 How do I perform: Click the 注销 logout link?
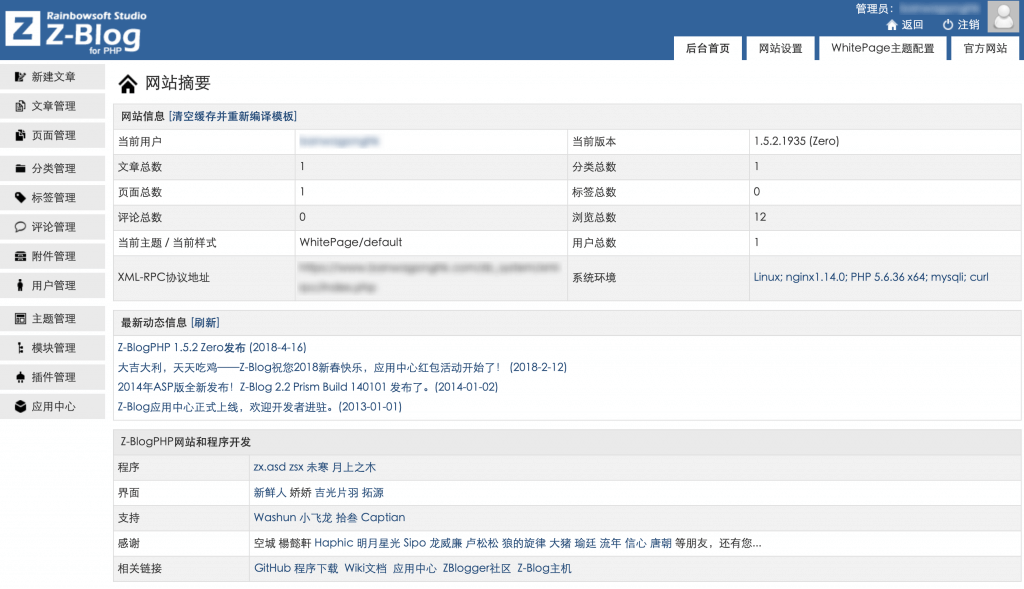click(x=968, y=25)
